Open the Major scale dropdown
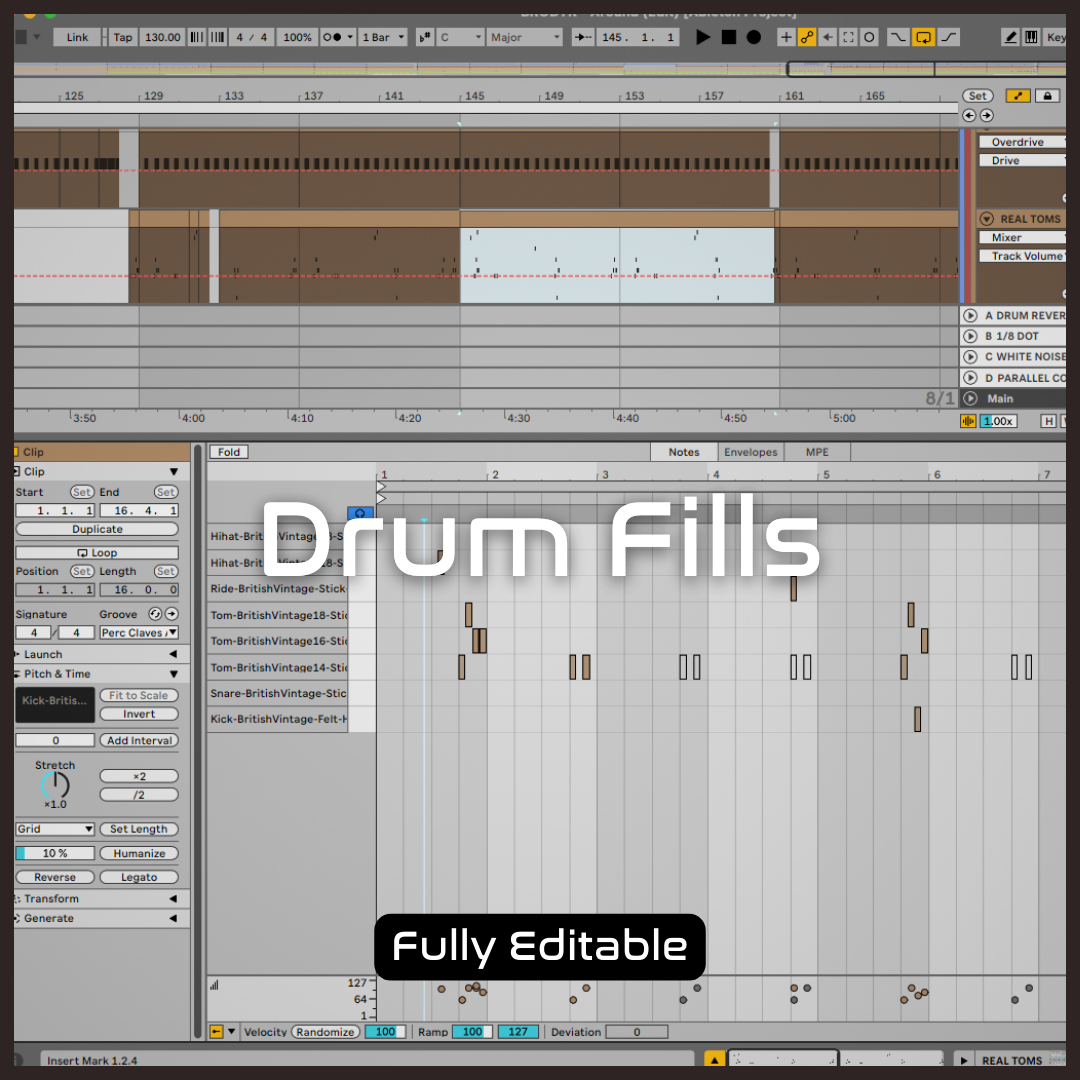The width and height of the screenshot is (1080, 1080). [526, 37]
